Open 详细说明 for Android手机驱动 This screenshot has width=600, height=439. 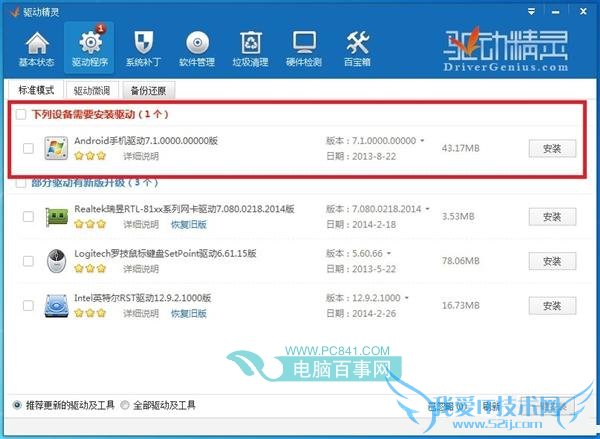(x=141, y=156)
